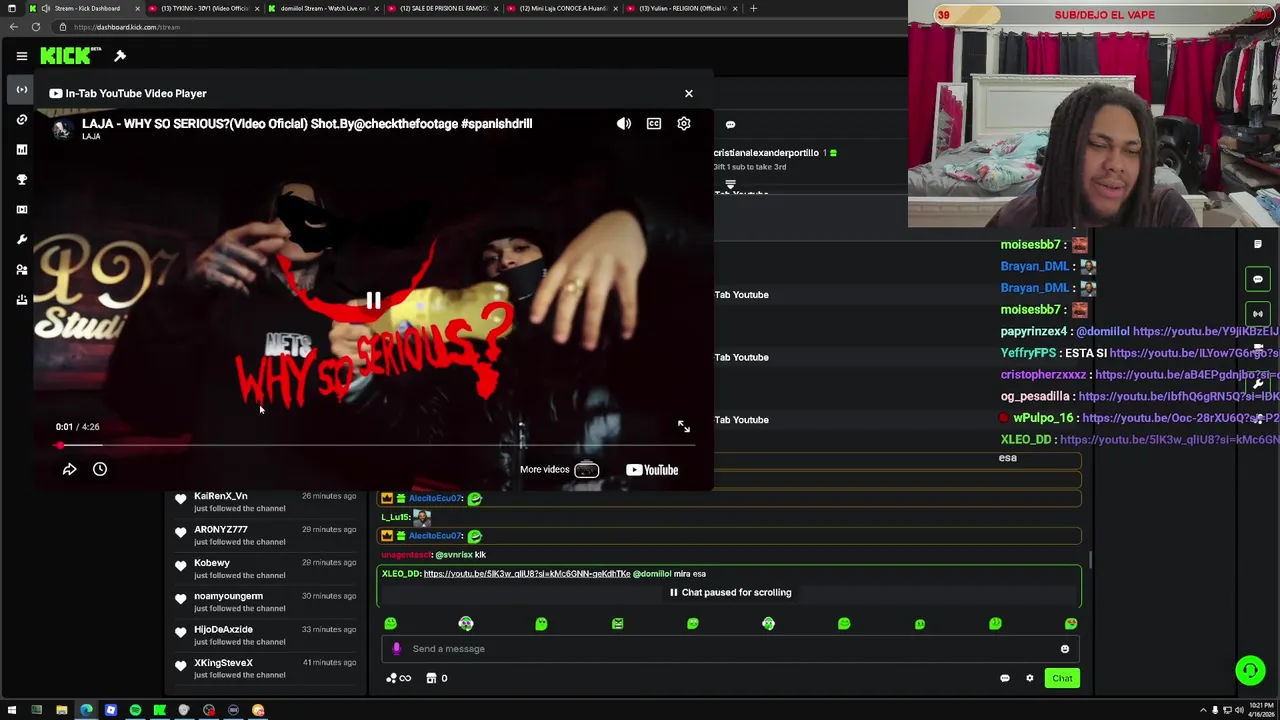
Task: Open Windows Start menu
Action: tap(11, 710)
